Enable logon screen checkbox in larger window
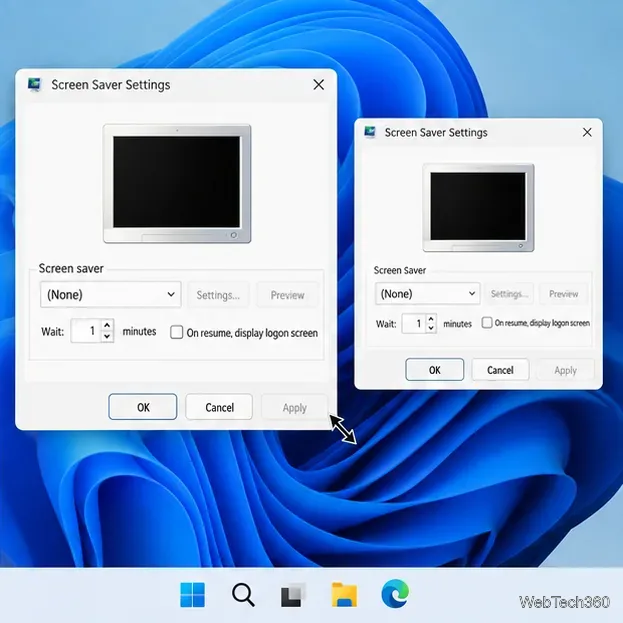This screenshot has width=623, height=623. 176,332
